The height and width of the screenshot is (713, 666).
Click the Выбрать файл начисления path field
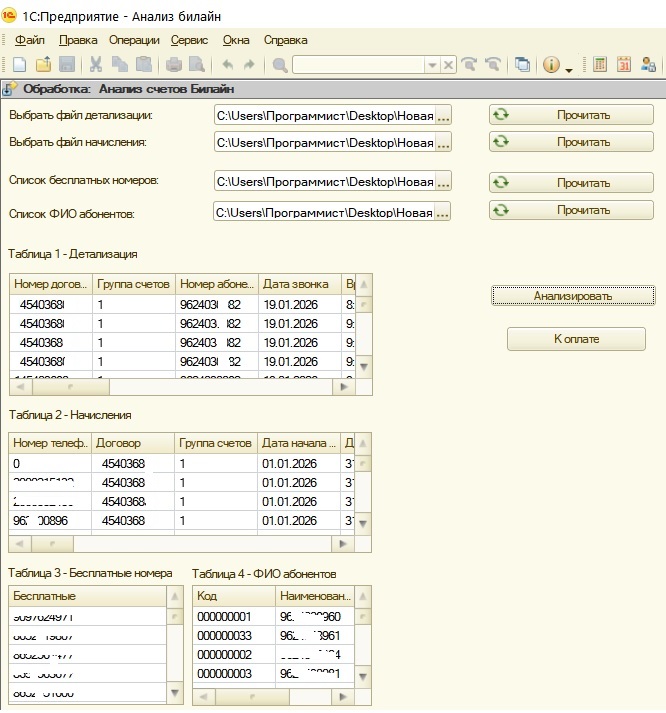coord(324,143)
